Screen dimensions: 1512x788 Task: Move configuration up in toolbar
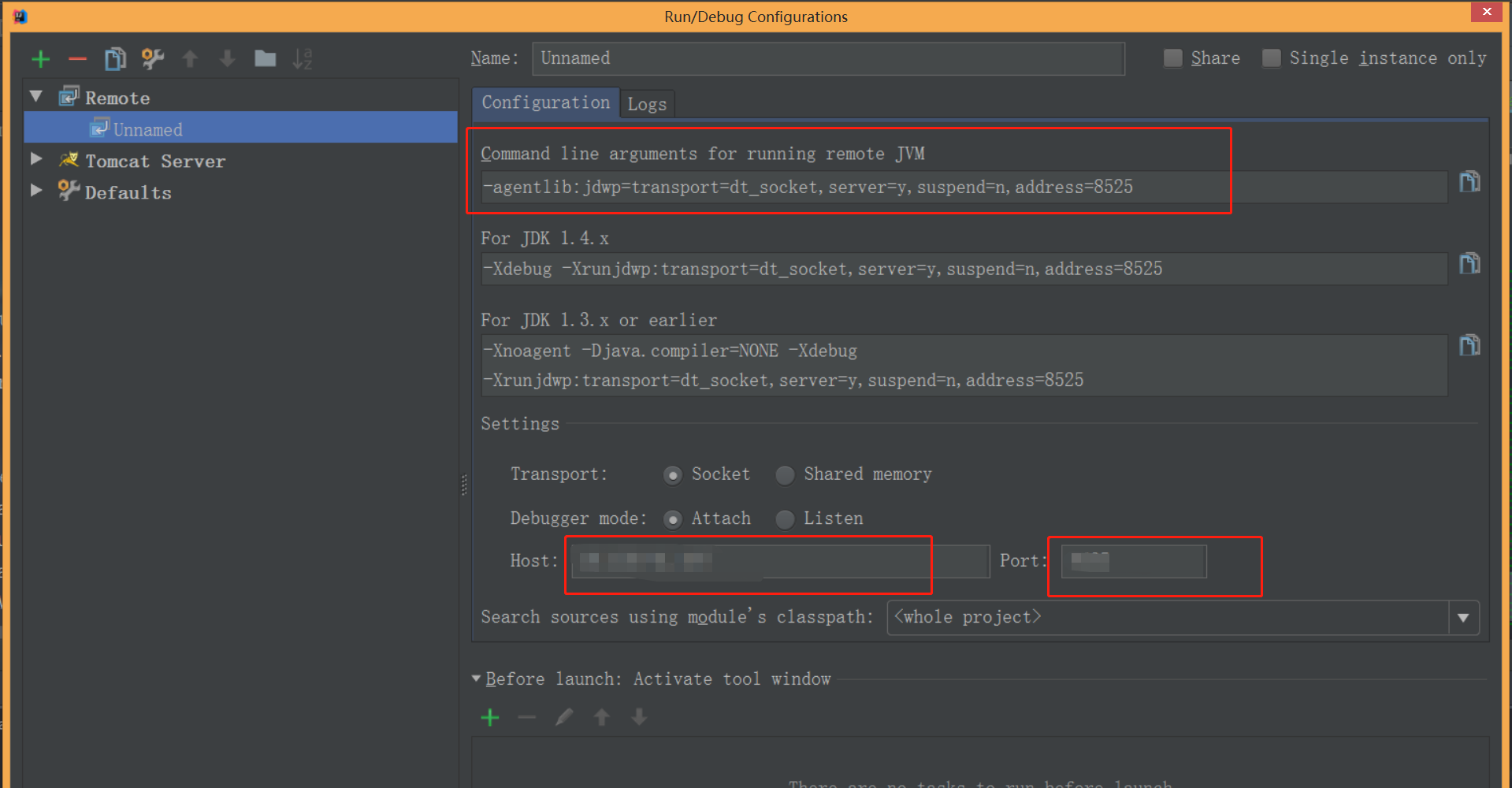[190, 59]
